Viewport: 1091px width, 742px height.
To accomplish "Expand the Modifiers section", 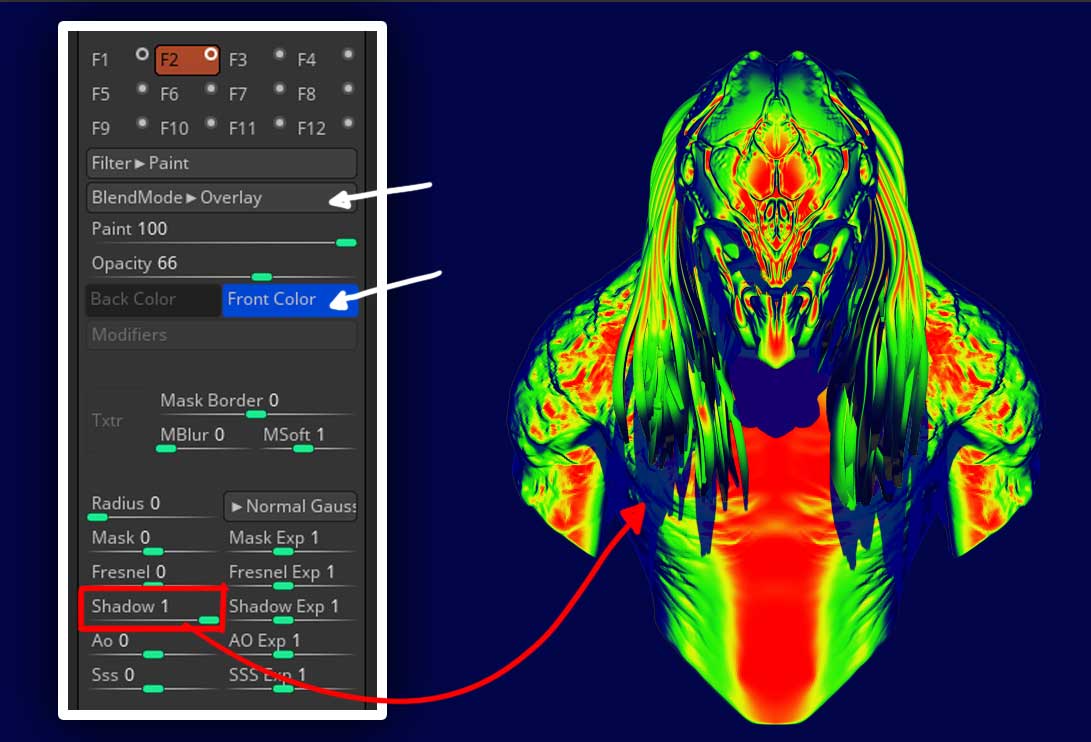I will (x=222, y=335).
